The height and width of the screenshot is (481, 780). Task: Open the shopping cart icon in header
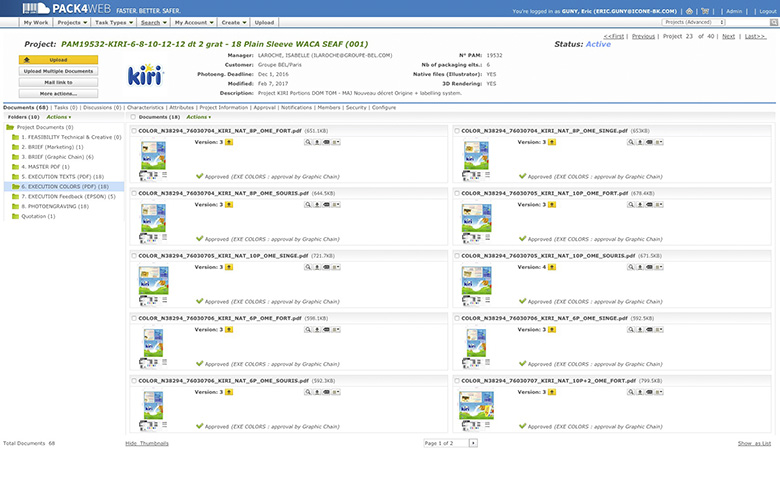pyautogui.click(x=705, y=11)
